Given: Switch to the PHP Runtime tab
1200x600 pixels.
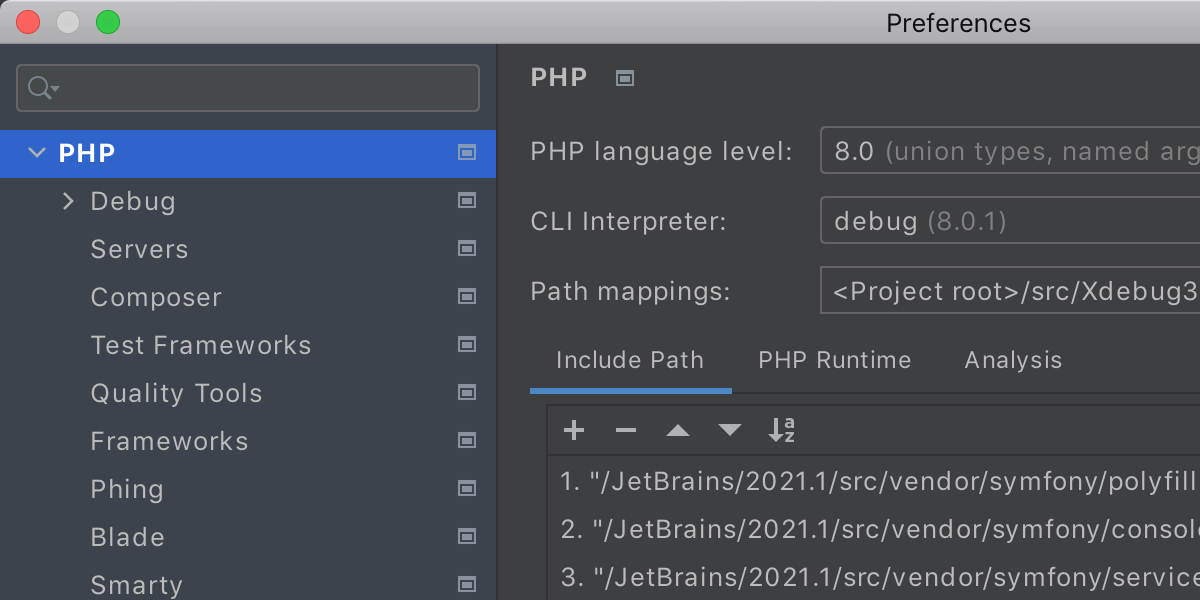Looking at the screenshot, I should [x=834, y=360].
